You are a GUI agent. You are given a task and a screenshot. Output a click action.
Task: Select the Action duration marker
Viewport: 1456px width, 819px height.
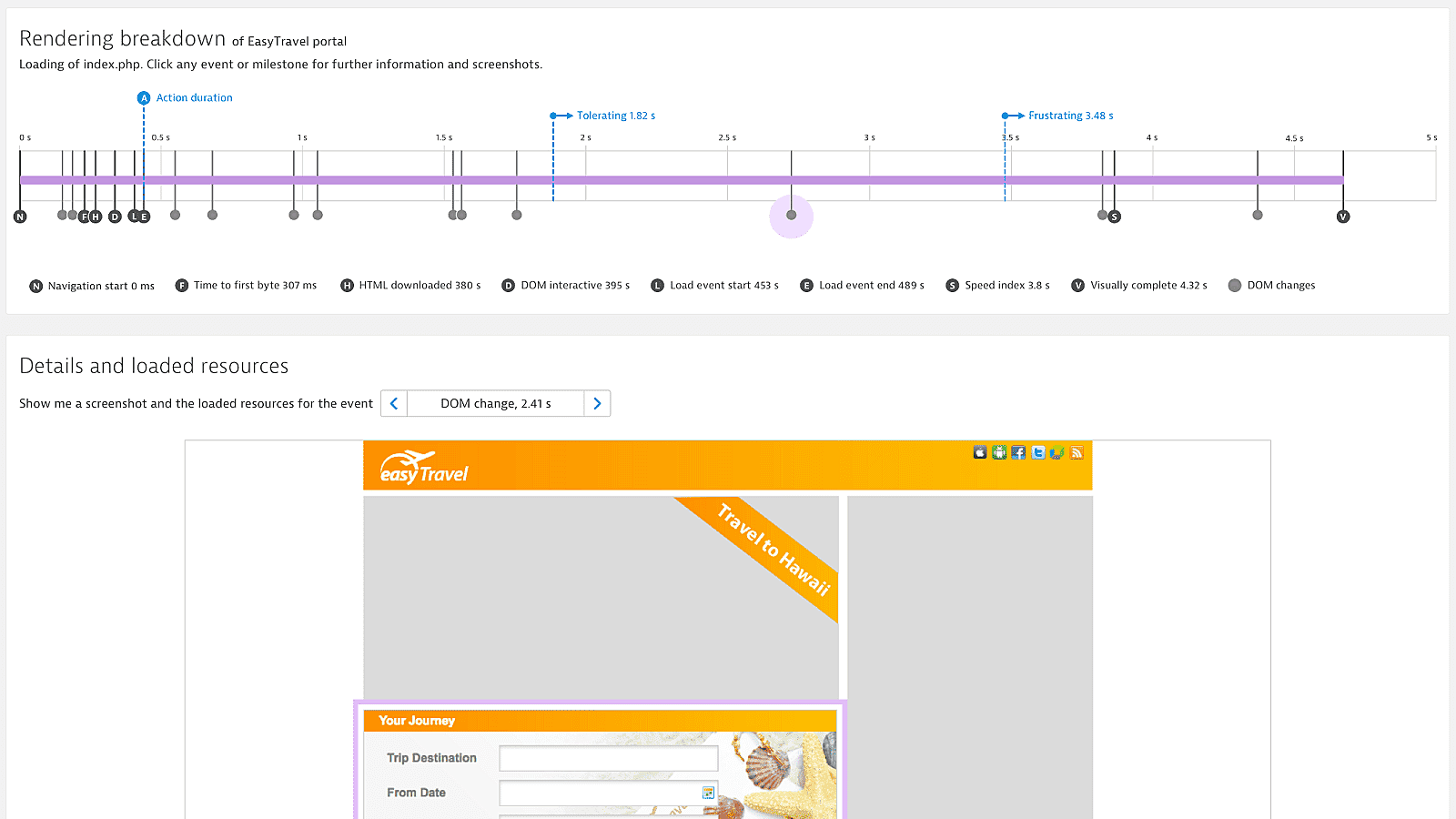143,97
